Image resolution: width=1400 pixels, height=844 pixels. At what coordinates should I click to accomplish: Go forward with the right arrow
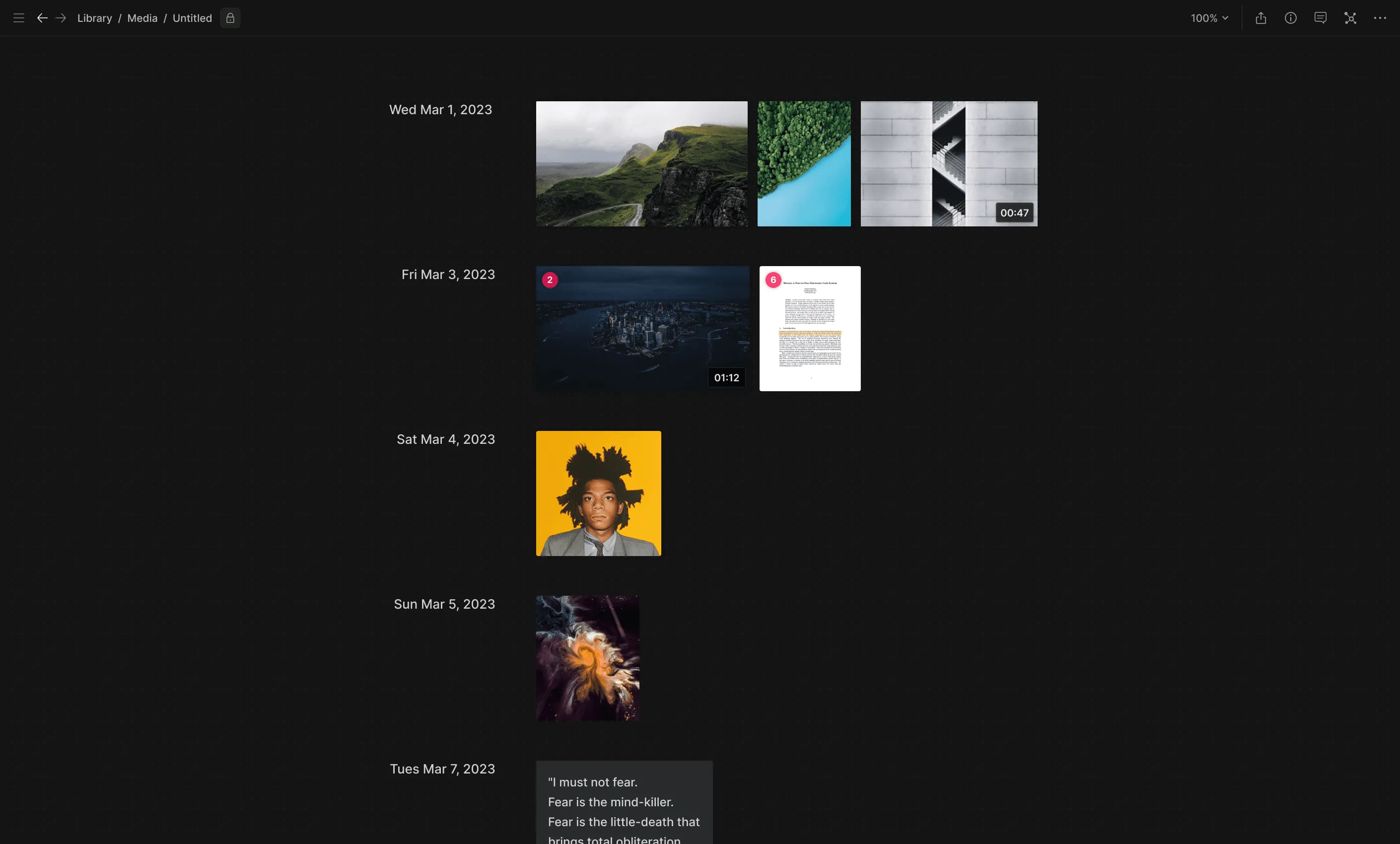pyautogui.click(x=61, y=18)
